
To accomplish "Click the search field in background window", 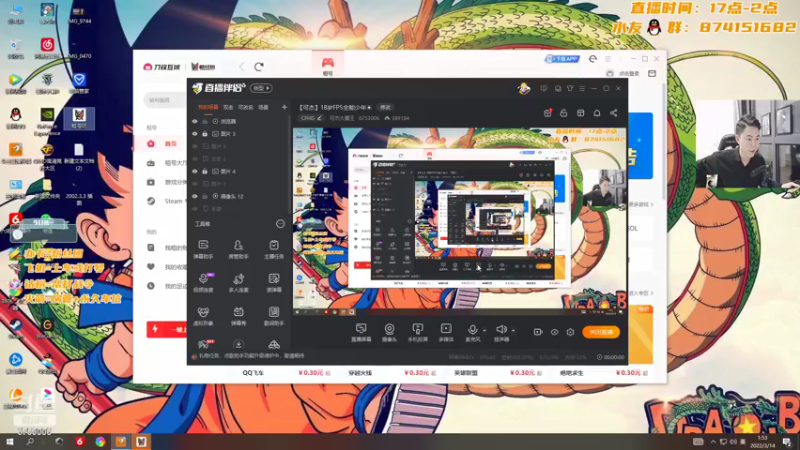I will point(165,101).
